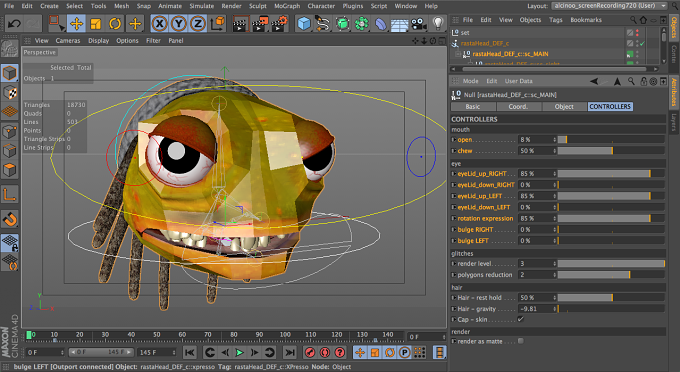Select the Rotate tool in top toolbar
This screenshot has height=372, width=680.
tap(114, 23)
